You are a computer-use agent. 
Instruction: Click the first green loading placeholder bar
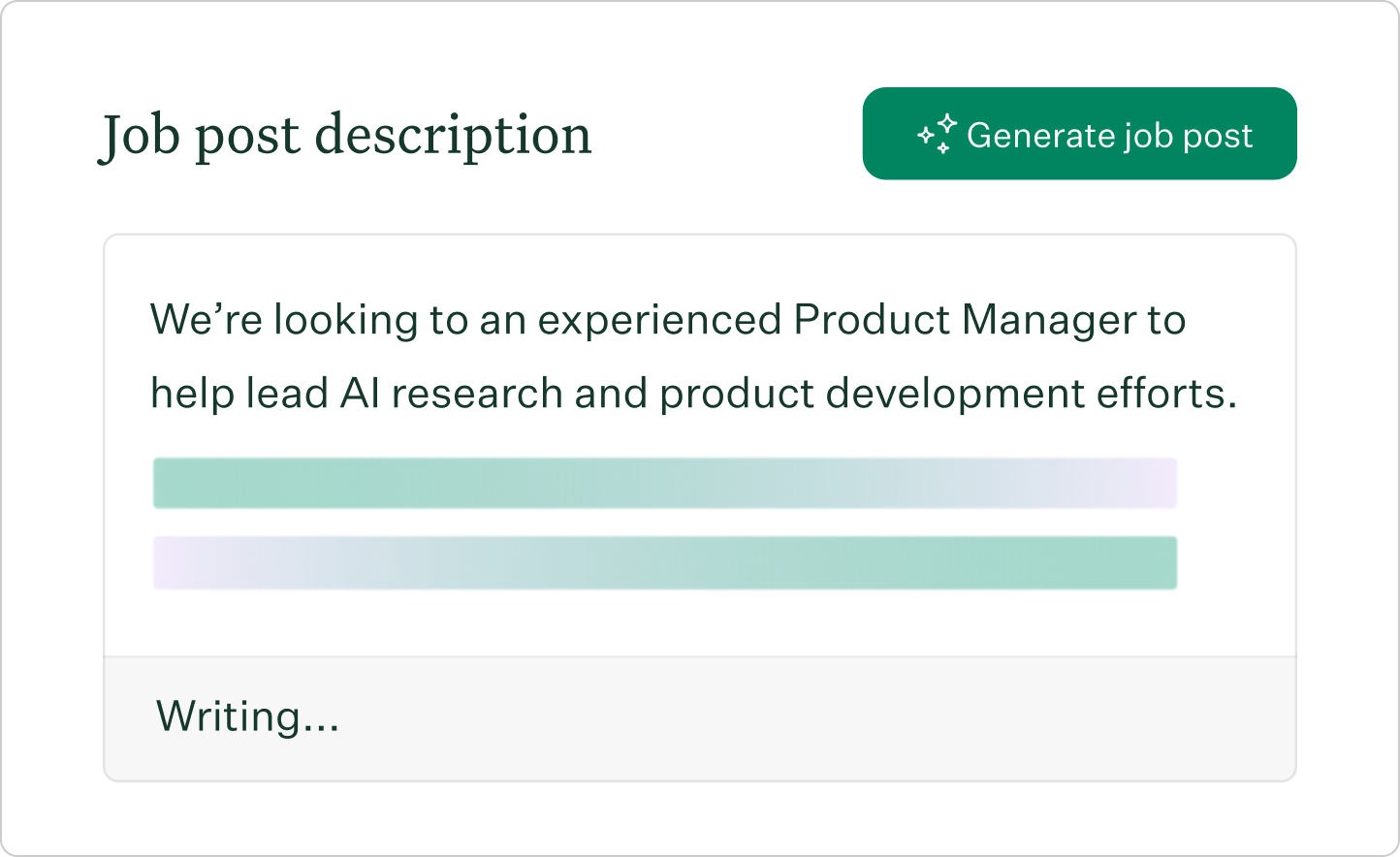[x=665, y=483]
